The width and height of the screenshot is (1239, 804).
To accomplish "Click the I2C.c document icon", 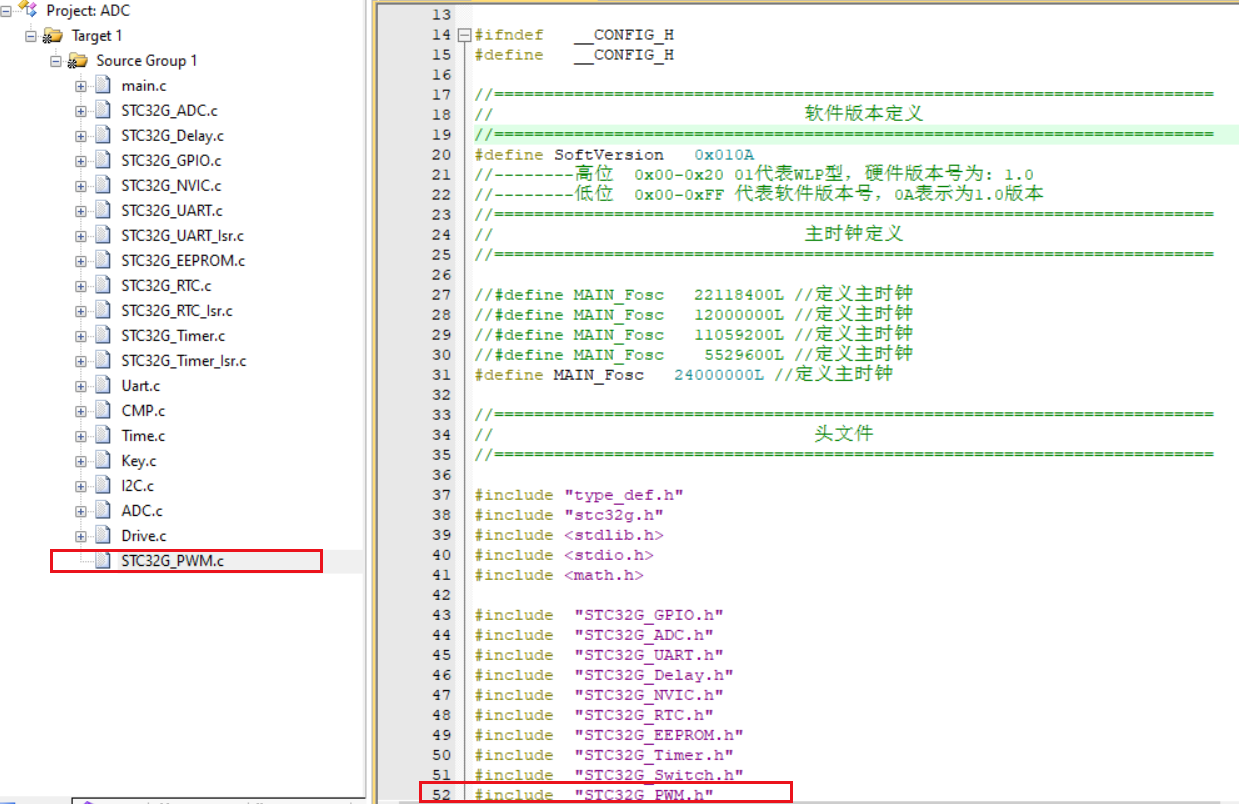I will coord(102,486).
